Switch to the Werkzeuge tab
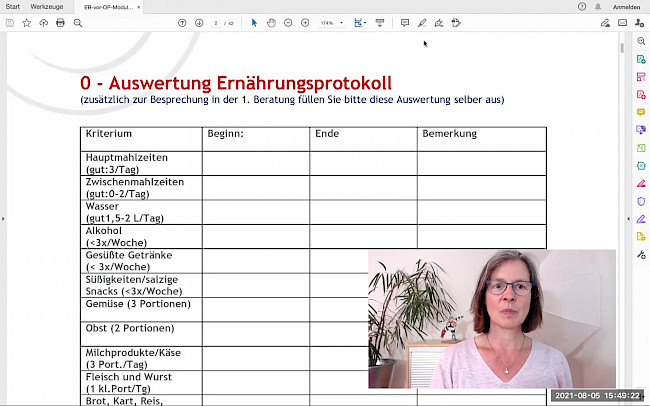The width and height of the screenshot is (650, 406). 47,7
